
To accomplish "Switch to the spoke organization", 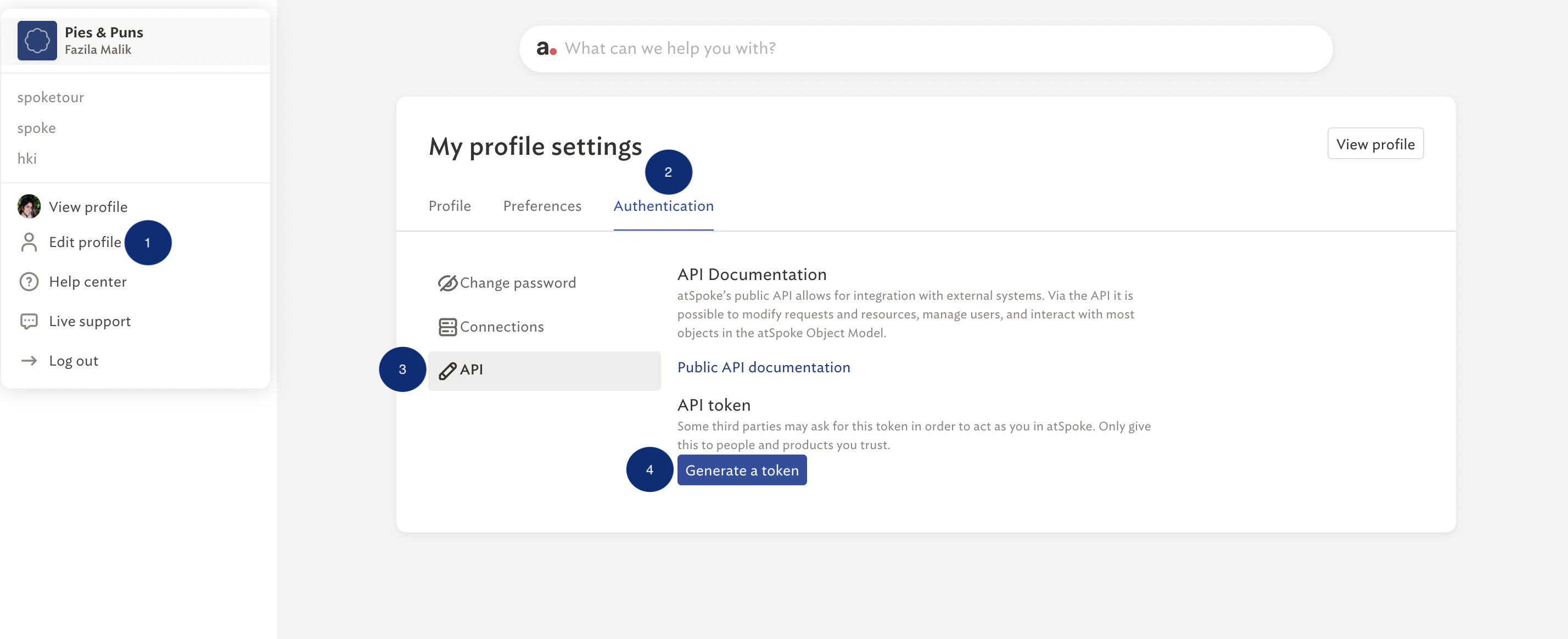I will click(x=37, y=128).
